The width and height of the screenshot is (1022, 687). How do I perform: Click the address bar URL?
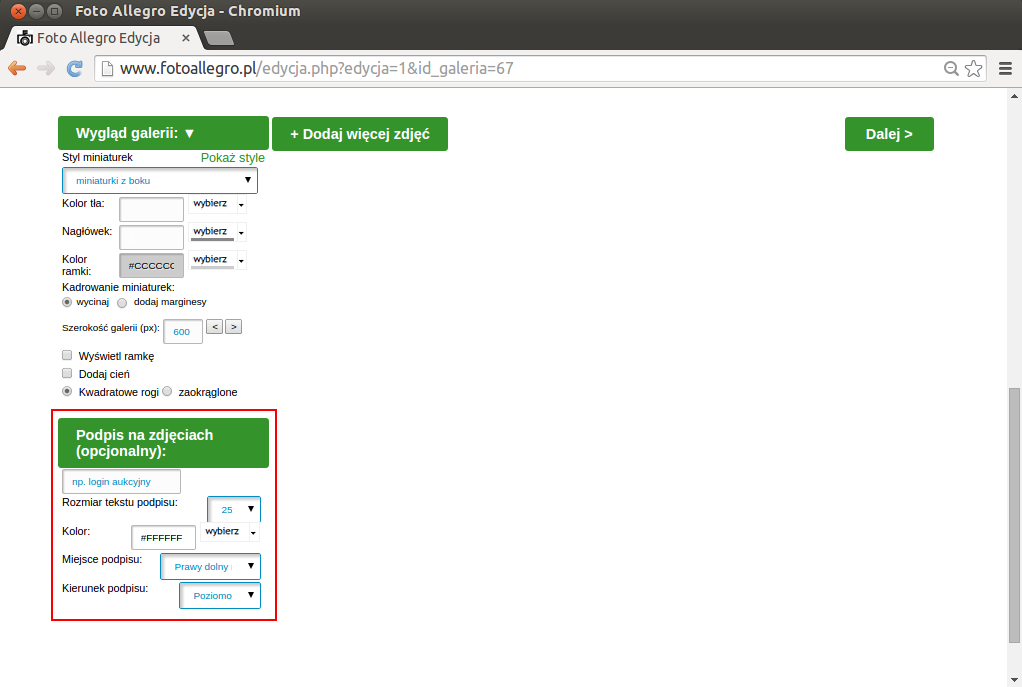(x=317, y=68)
